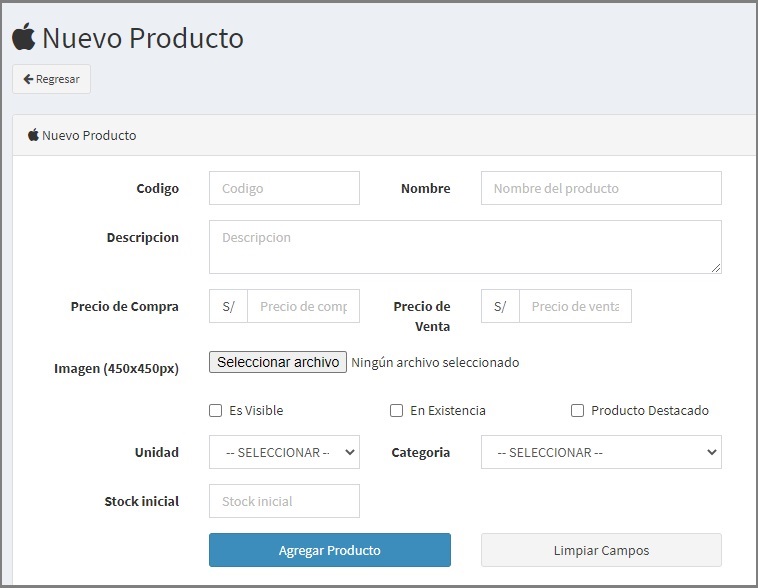Click the S/ currency prefix of Precio de Compra
This screenshot has height=588, width=758.
tap(228, 306)
